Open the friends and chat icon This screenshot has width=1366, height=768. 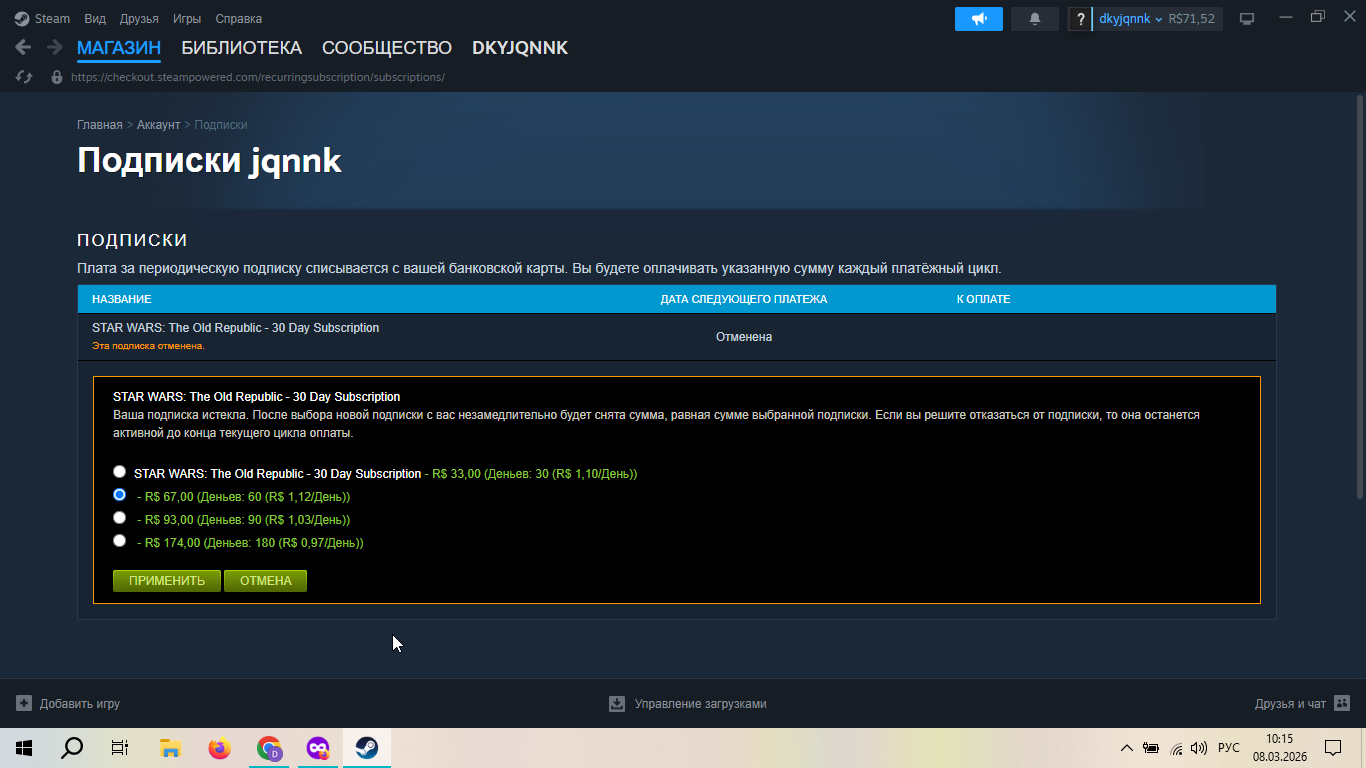[1342, 703]
